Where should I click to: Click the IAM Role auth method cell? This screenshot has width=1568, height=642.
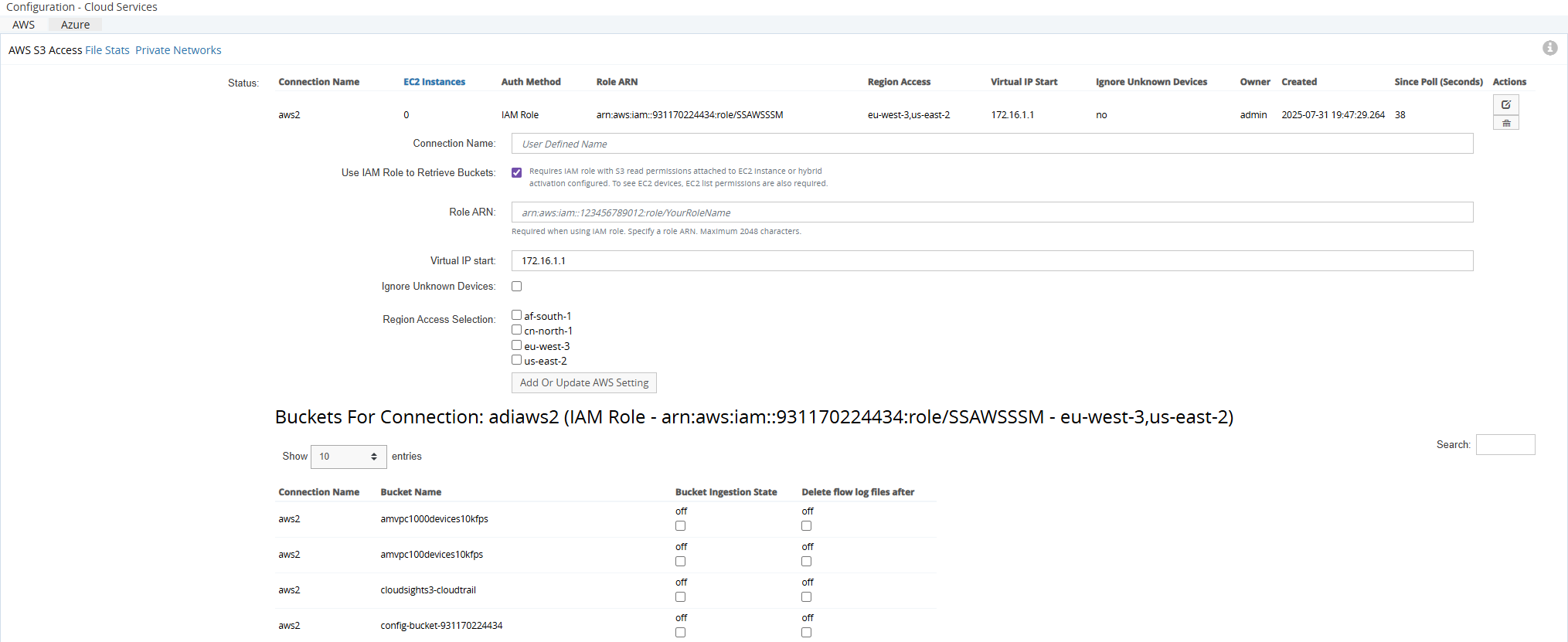tap(520, 115)
